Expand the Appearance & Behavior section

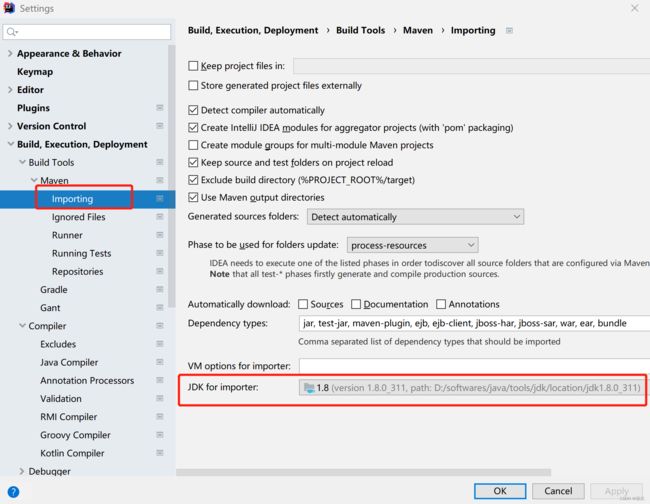coord(10,53)
